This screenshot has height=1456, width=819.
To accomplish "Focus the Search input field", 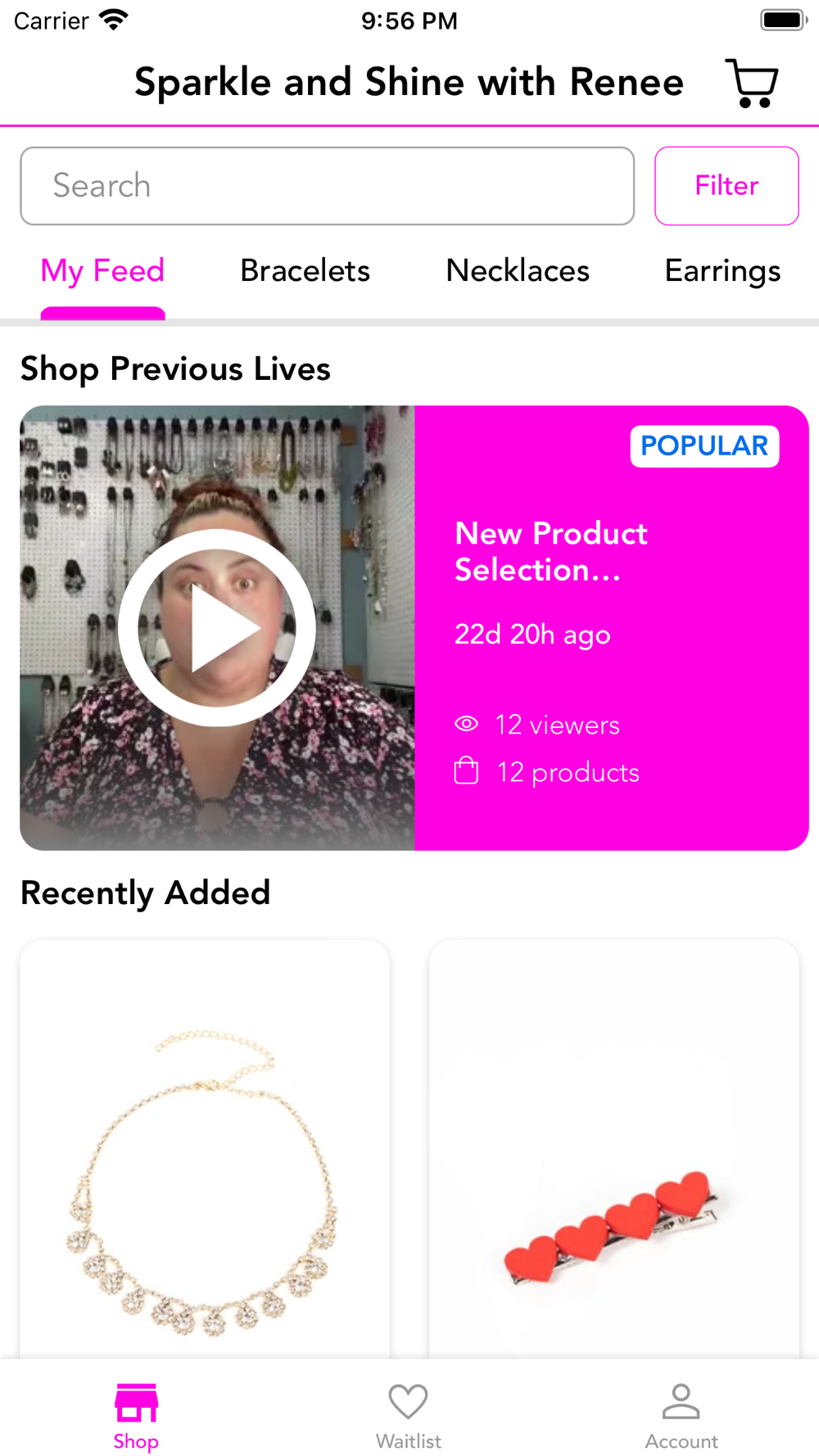I will tap(327, 186).
